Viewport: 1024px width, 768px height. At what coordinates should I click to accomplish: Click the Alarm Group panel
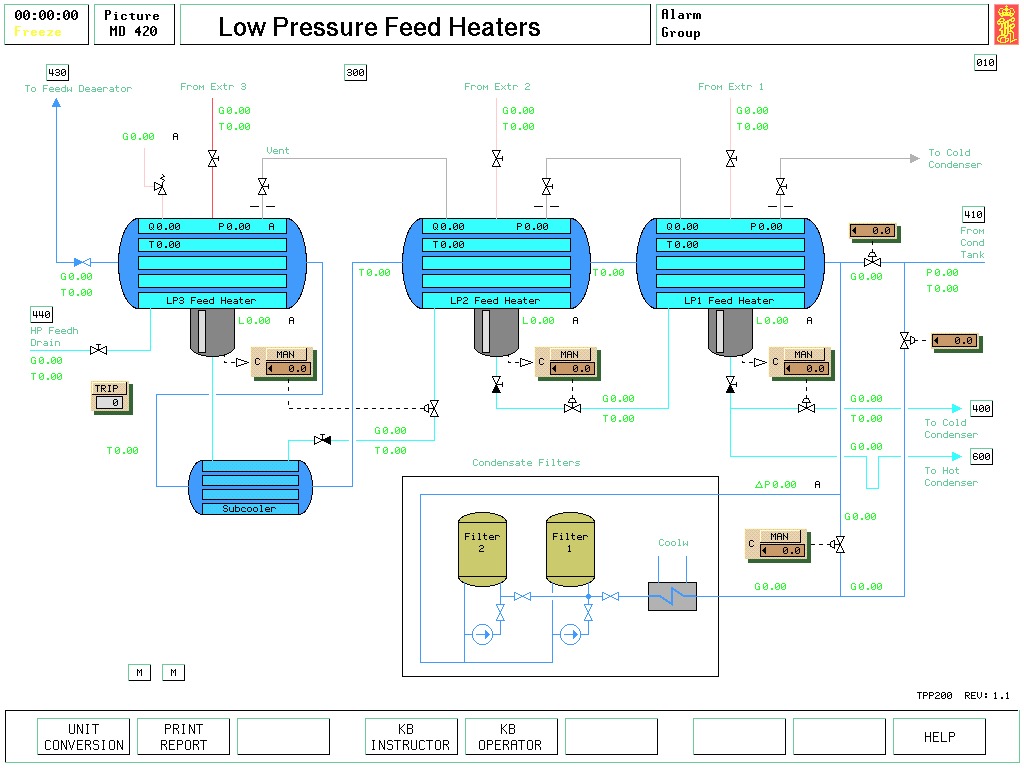(x=822, y=25)
